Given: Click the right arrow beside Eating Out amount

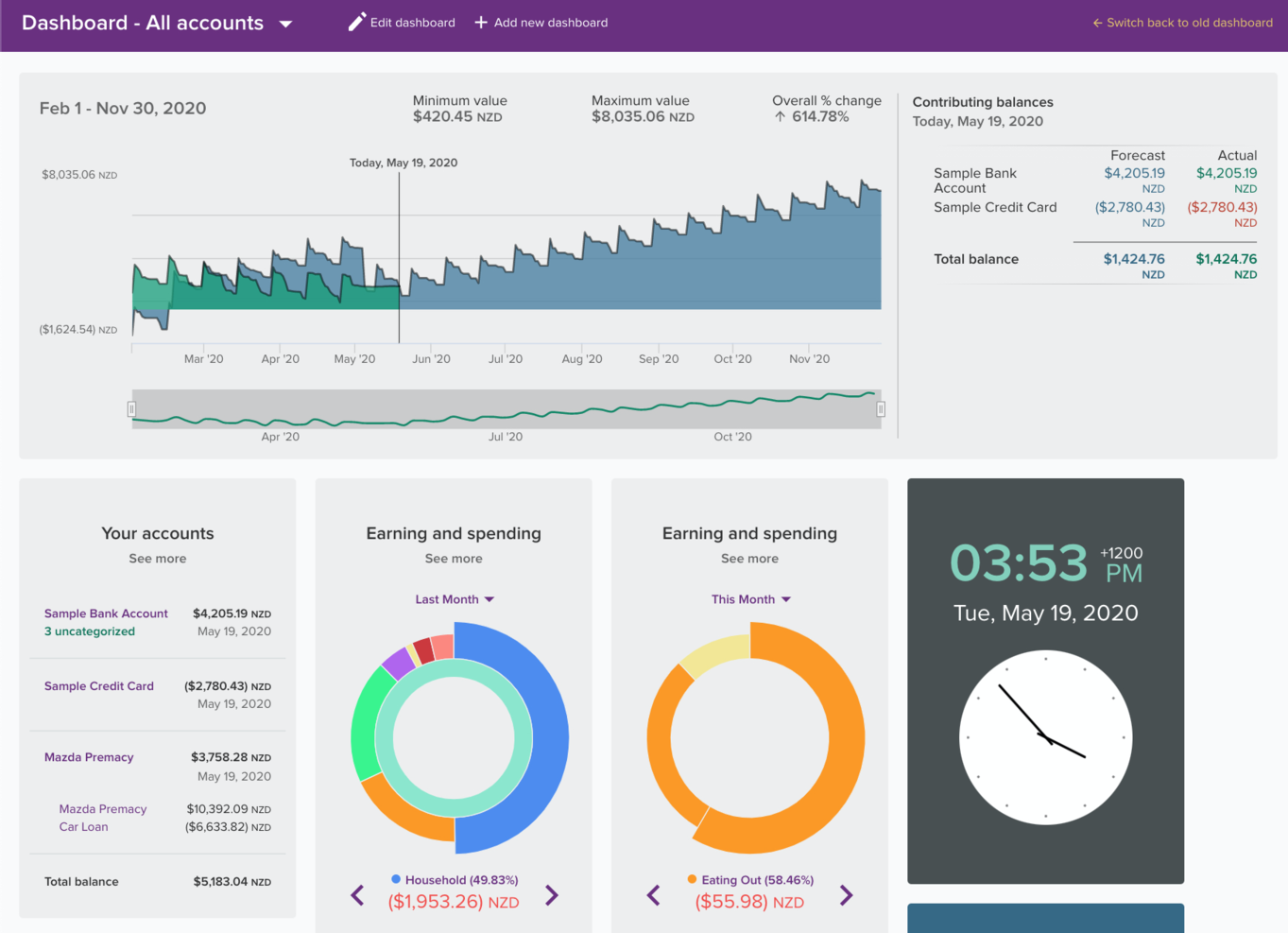Looking at the screenshot, I should (846, 895).
